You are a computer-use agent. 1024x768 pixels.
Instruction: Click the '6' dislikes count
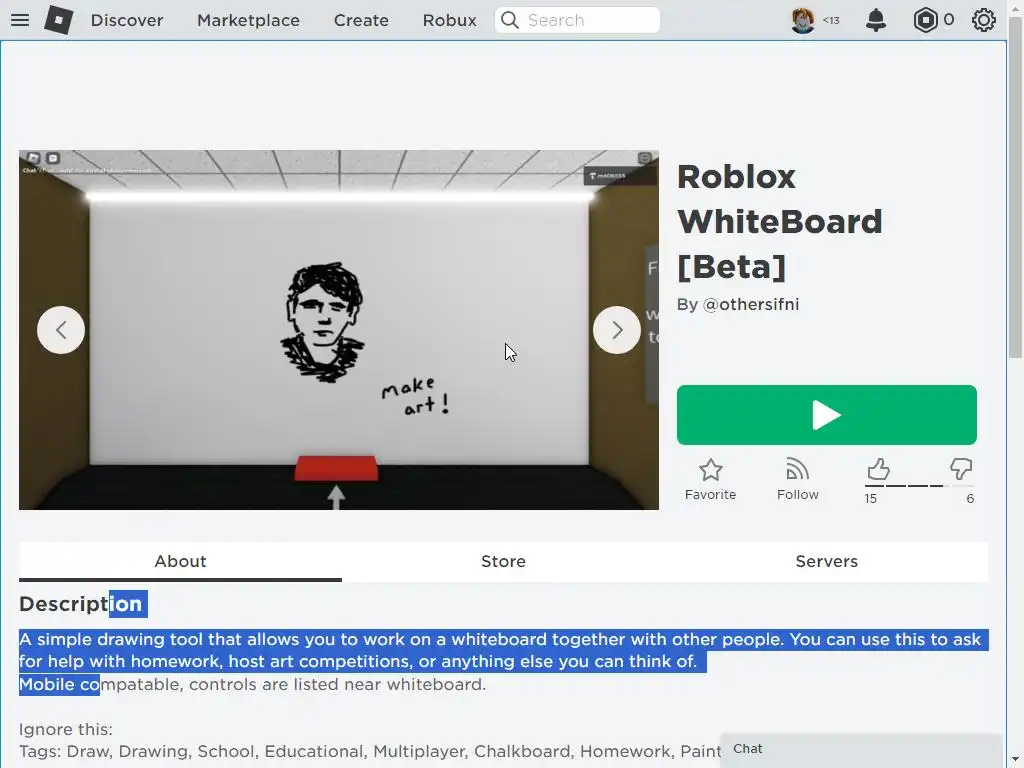[x=970, y=499]
